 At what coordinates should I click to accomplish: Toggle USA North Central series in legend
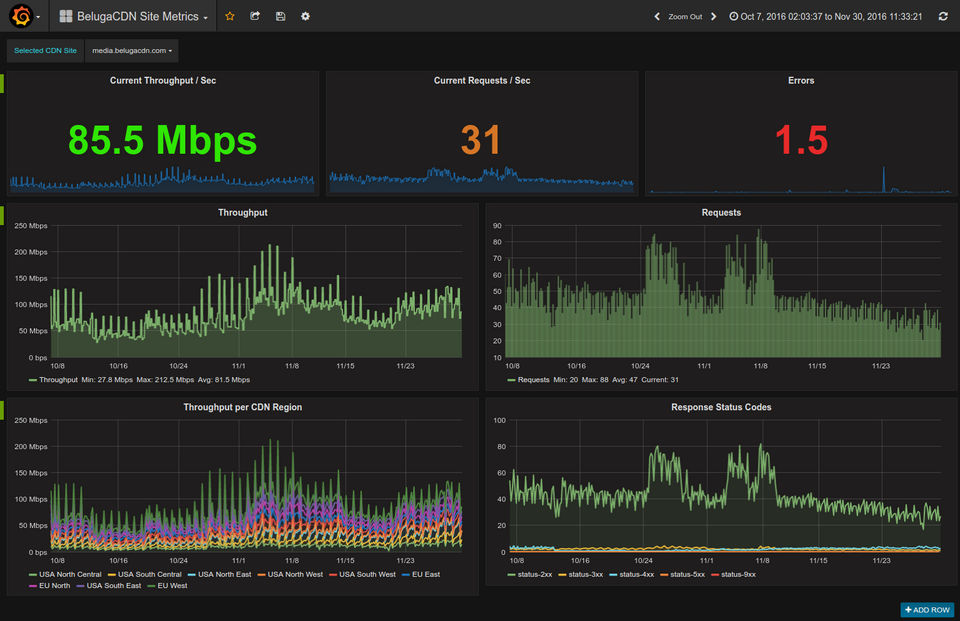[70, 574]
